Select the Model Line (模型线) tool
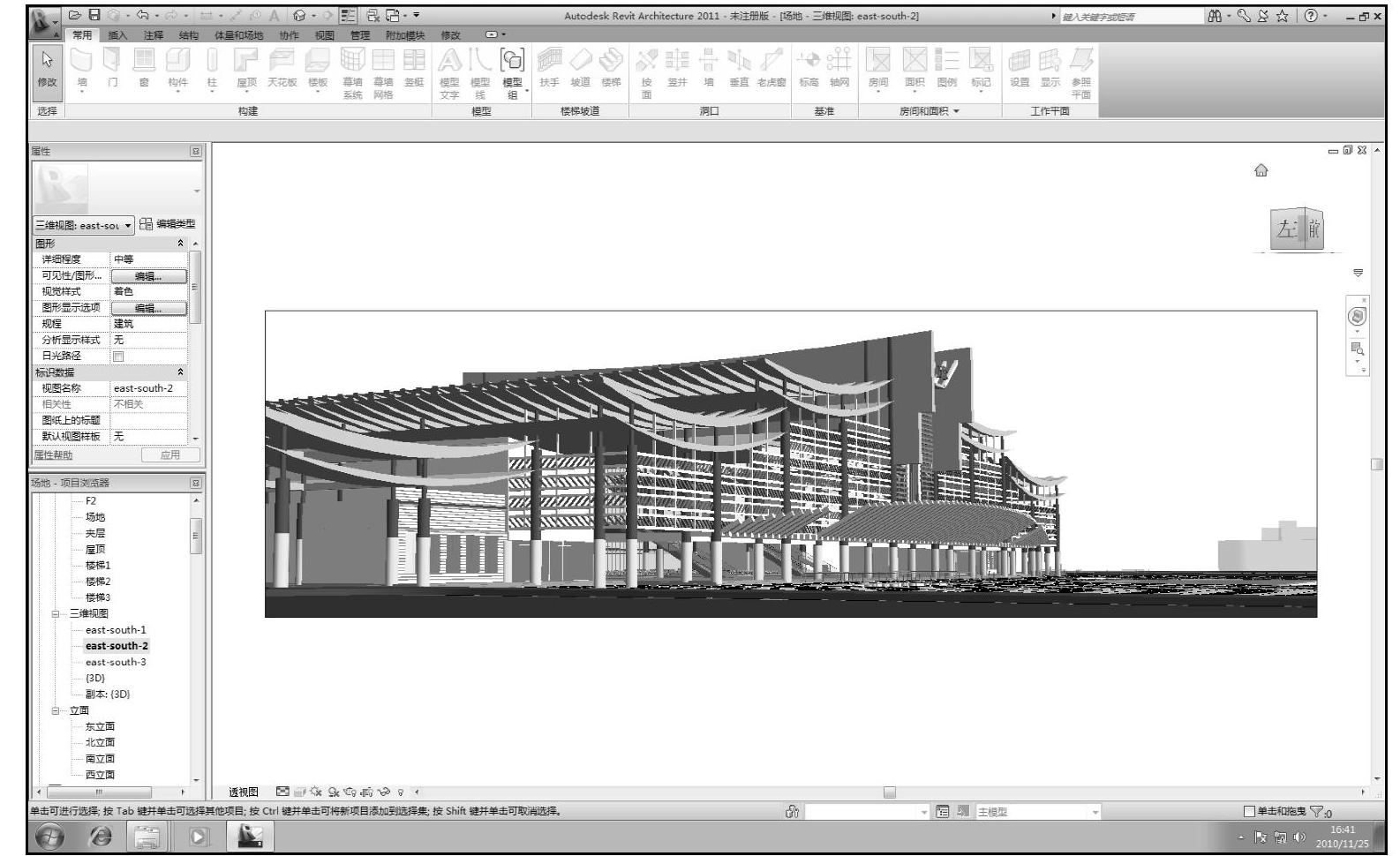The height and width of the screenshot is (856, 1400). pos(479,73)
